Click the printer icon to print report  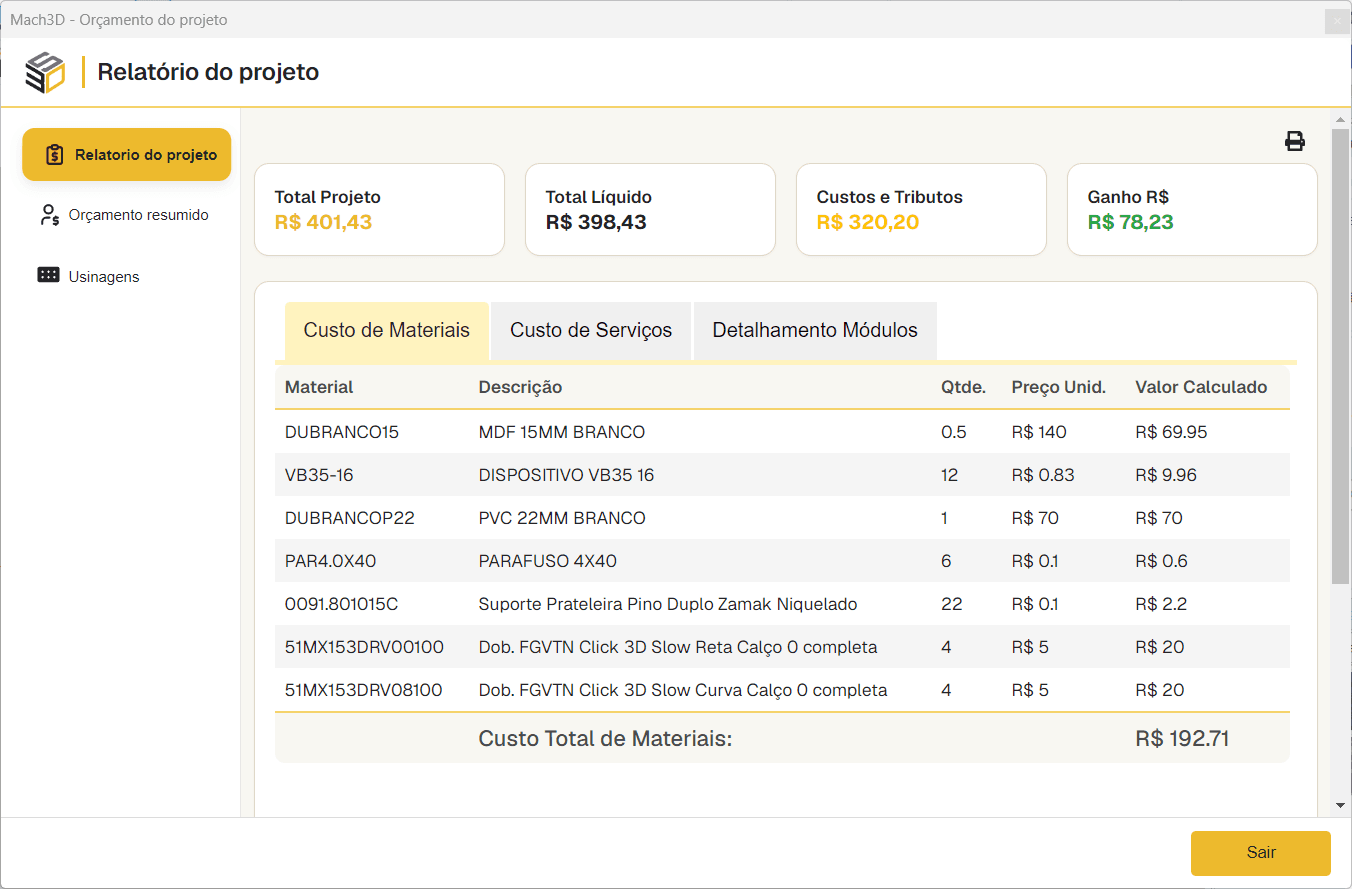(x=1295, y=141)
